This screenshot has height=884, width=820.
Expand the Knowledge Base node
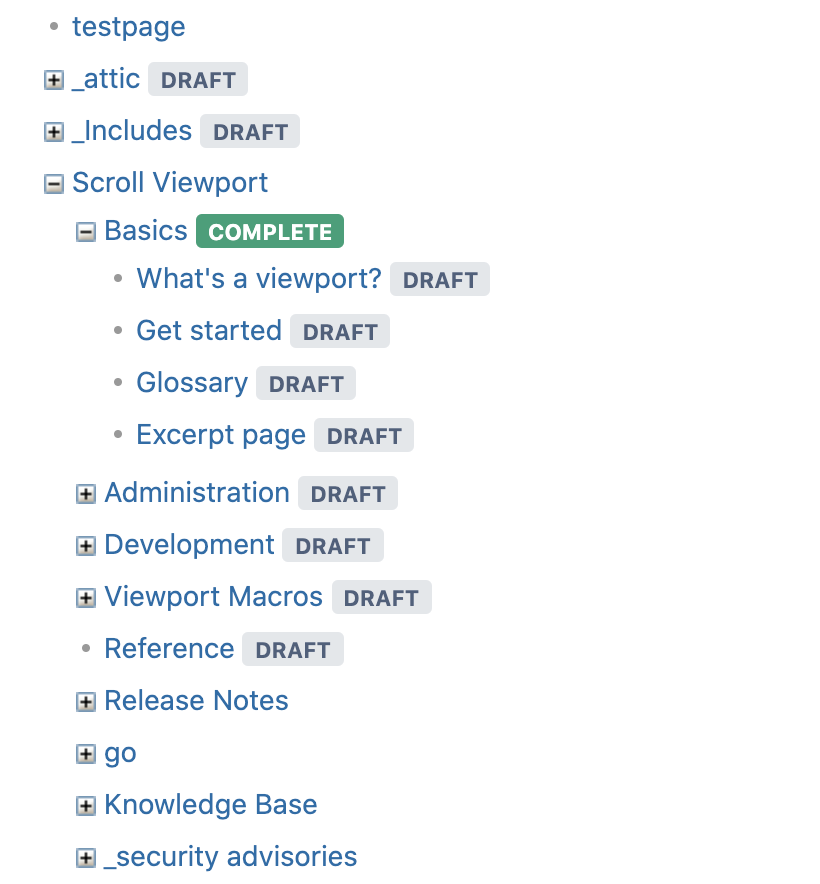pos(86,806)
